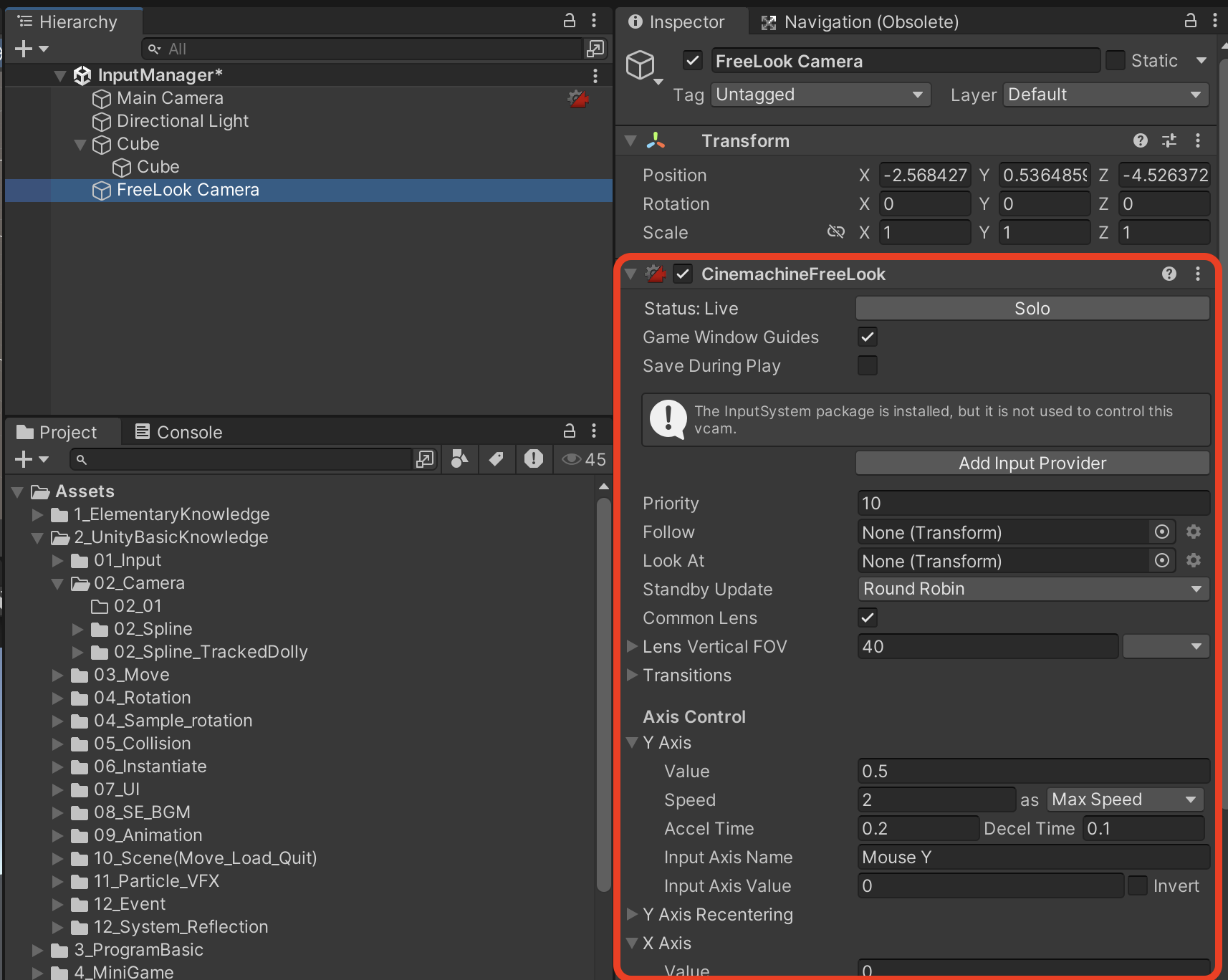Lock the Hierarchy panel

pyautogui.click(x=569, y=21)
